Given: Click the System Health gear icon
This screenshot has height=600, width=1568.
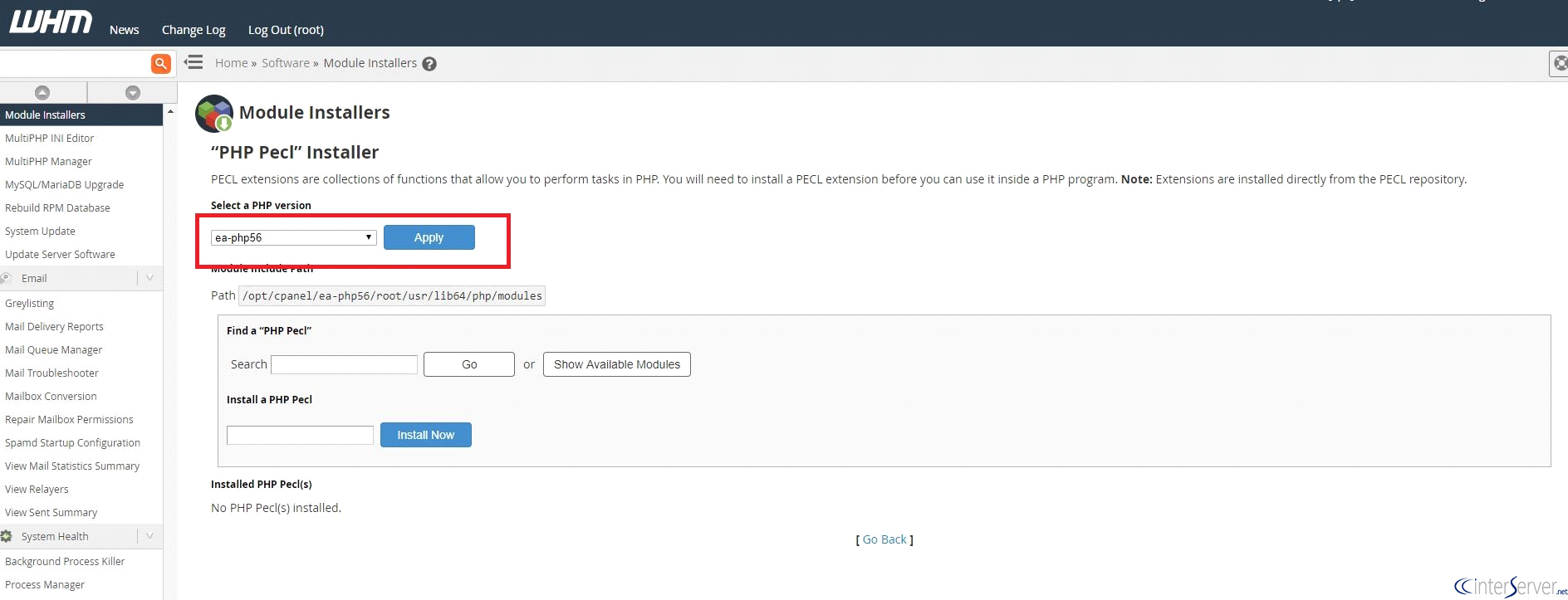Looking at the screenshot, I should [x=7, y=536].
